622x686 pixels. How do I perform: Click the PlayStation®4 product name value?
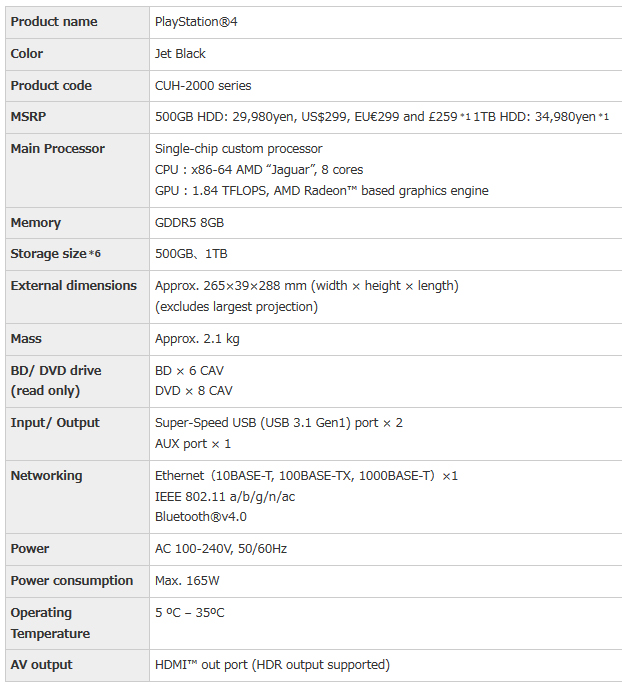click(x=196, y=22)
